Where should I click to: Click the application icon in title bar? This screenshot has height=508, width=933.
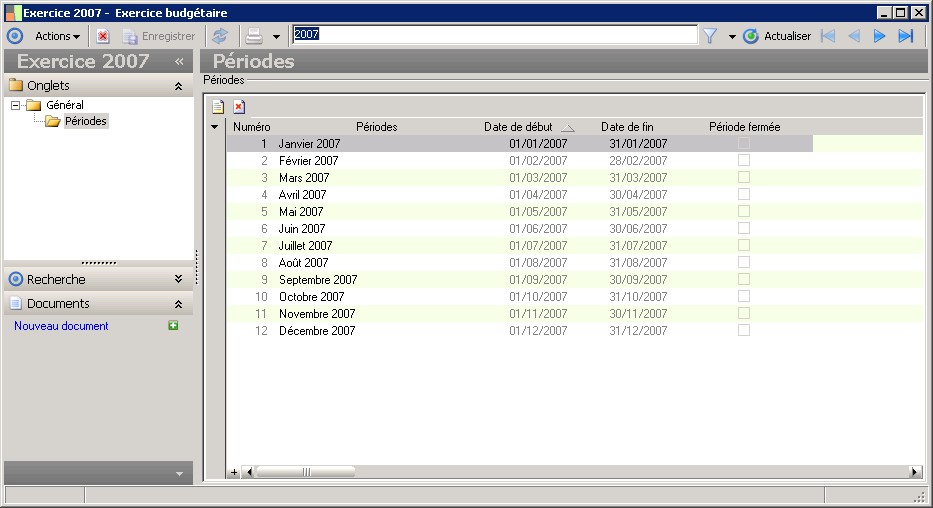click(13, 12)
